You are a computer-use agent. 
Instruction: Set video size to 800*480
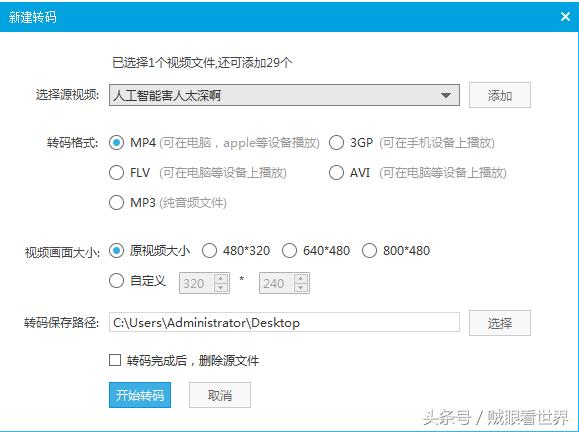tap(369, 251)
